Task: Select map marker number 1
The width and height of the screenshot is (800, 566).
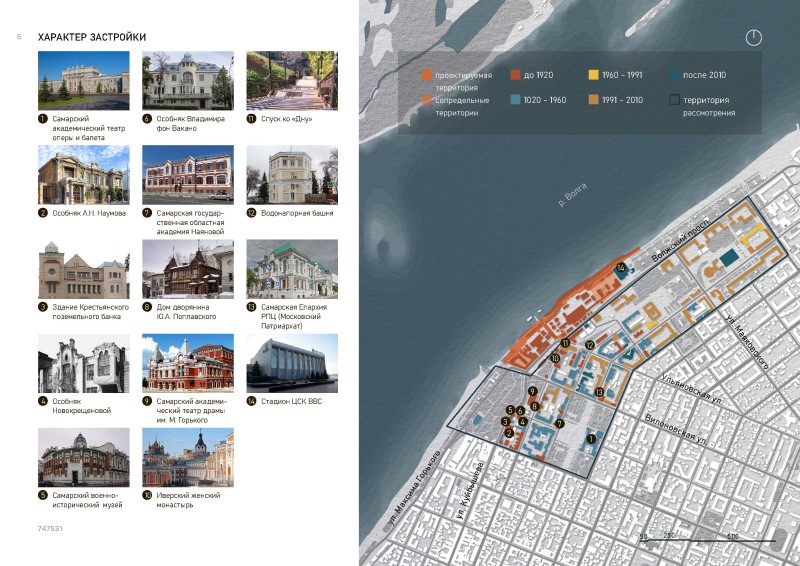Action: 591,438
